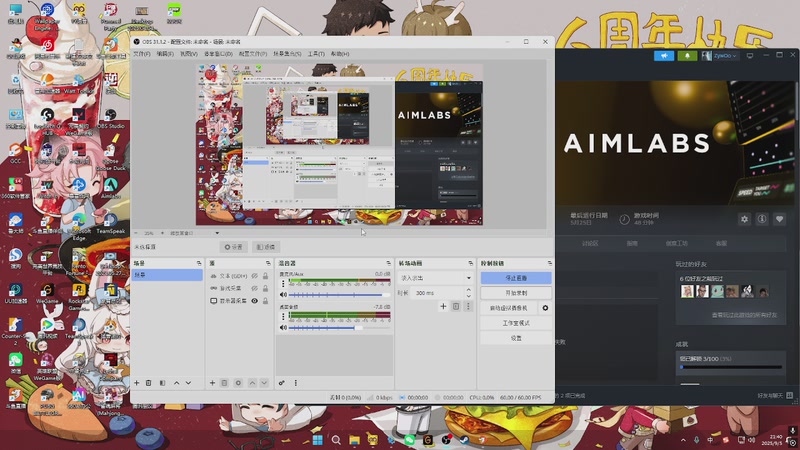Click first friend avatar in Steam
The height and width of the screenshot is (450, 800).
pos(687,291)
